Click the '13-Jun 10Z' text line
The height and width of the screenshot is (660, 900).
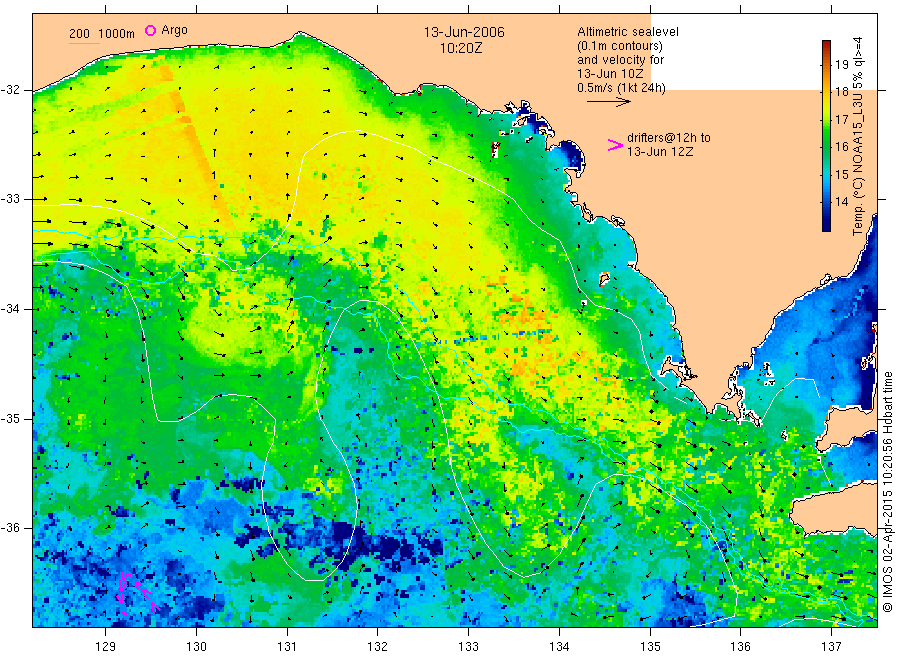(x=610, y=74)
